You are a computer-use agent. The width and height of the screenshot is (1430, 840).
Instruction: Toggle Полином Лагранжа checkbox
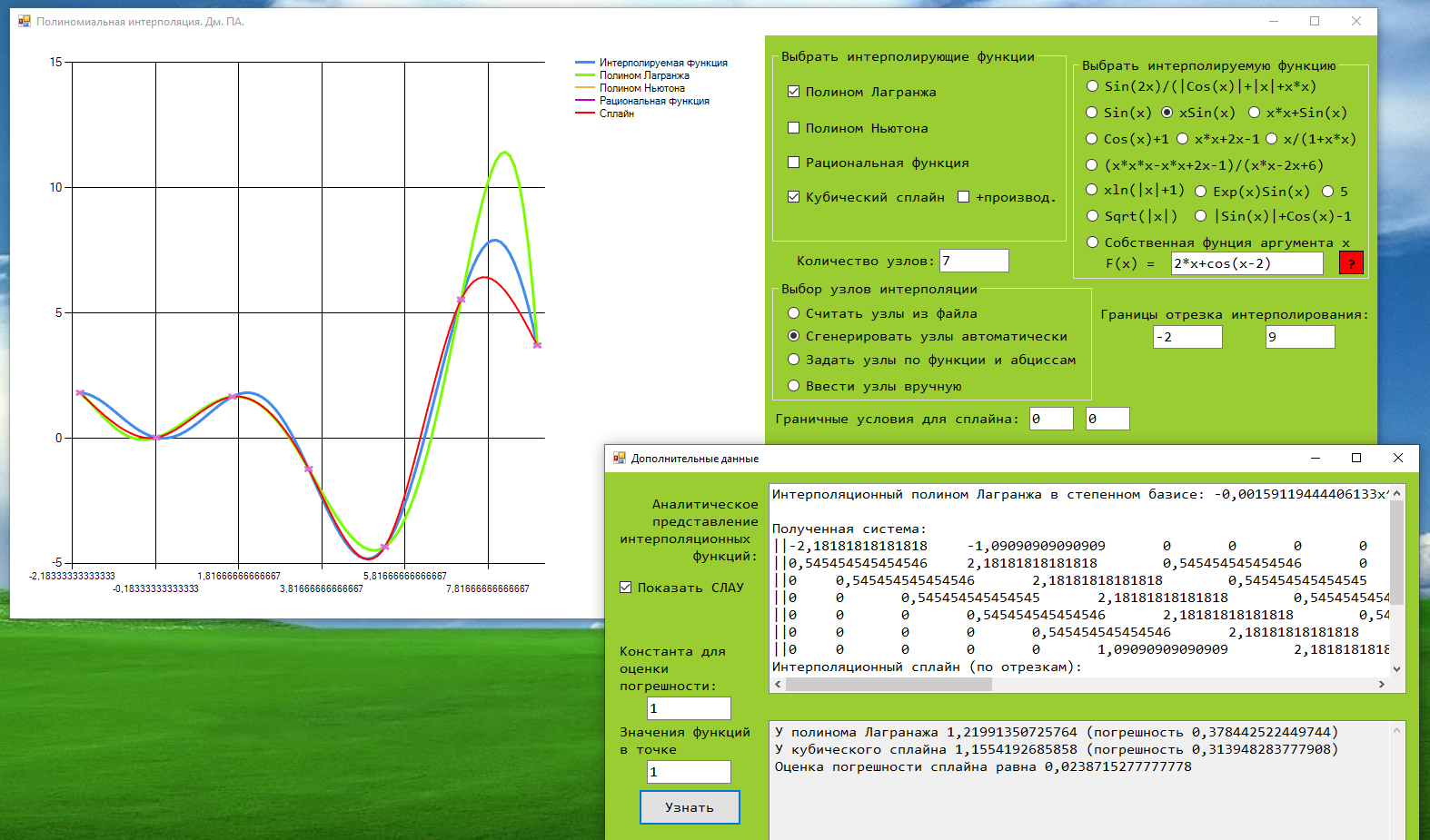pyautogui.click(x=793, y=92)
